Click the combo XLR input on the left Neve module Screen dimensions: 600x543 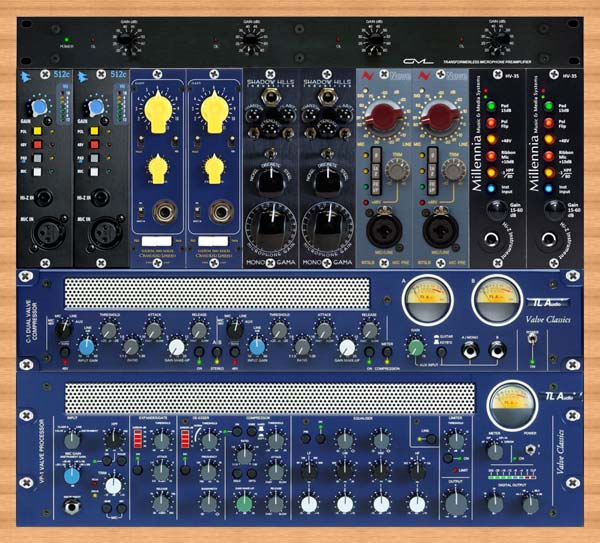click(x=384, y=231)
